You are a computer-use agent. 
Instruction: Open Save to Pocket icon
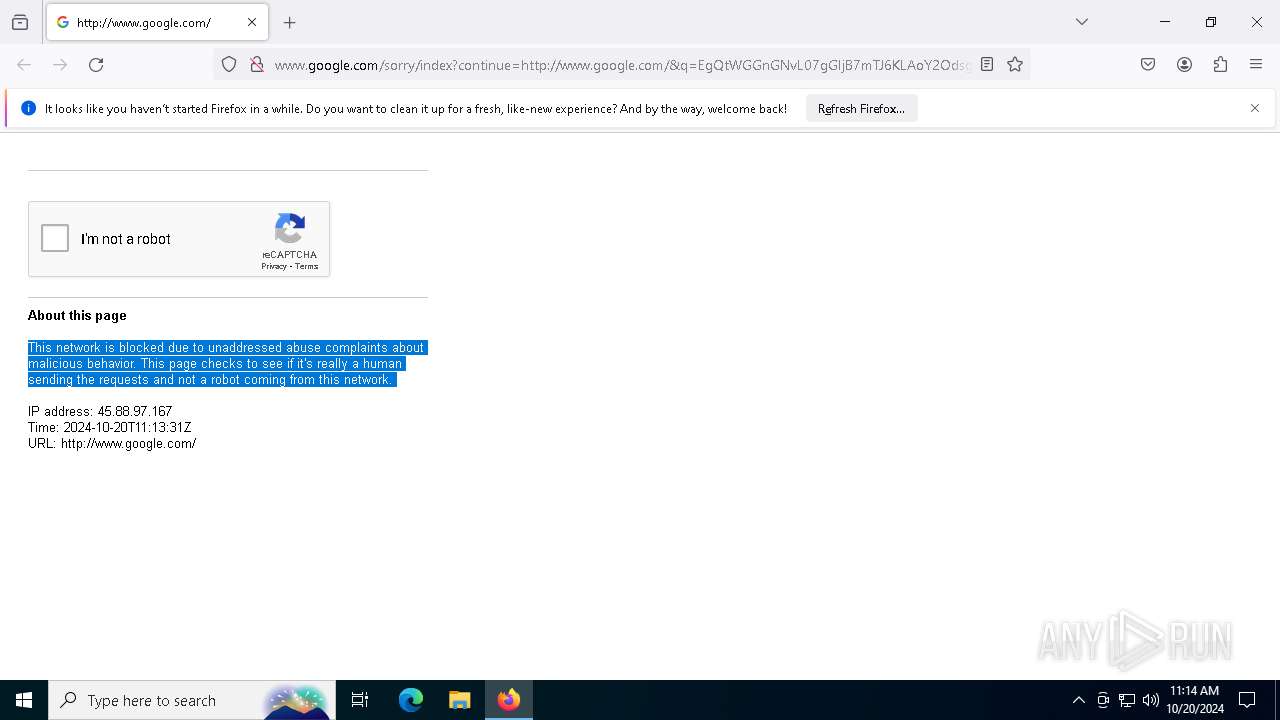tap(1148, 65)
